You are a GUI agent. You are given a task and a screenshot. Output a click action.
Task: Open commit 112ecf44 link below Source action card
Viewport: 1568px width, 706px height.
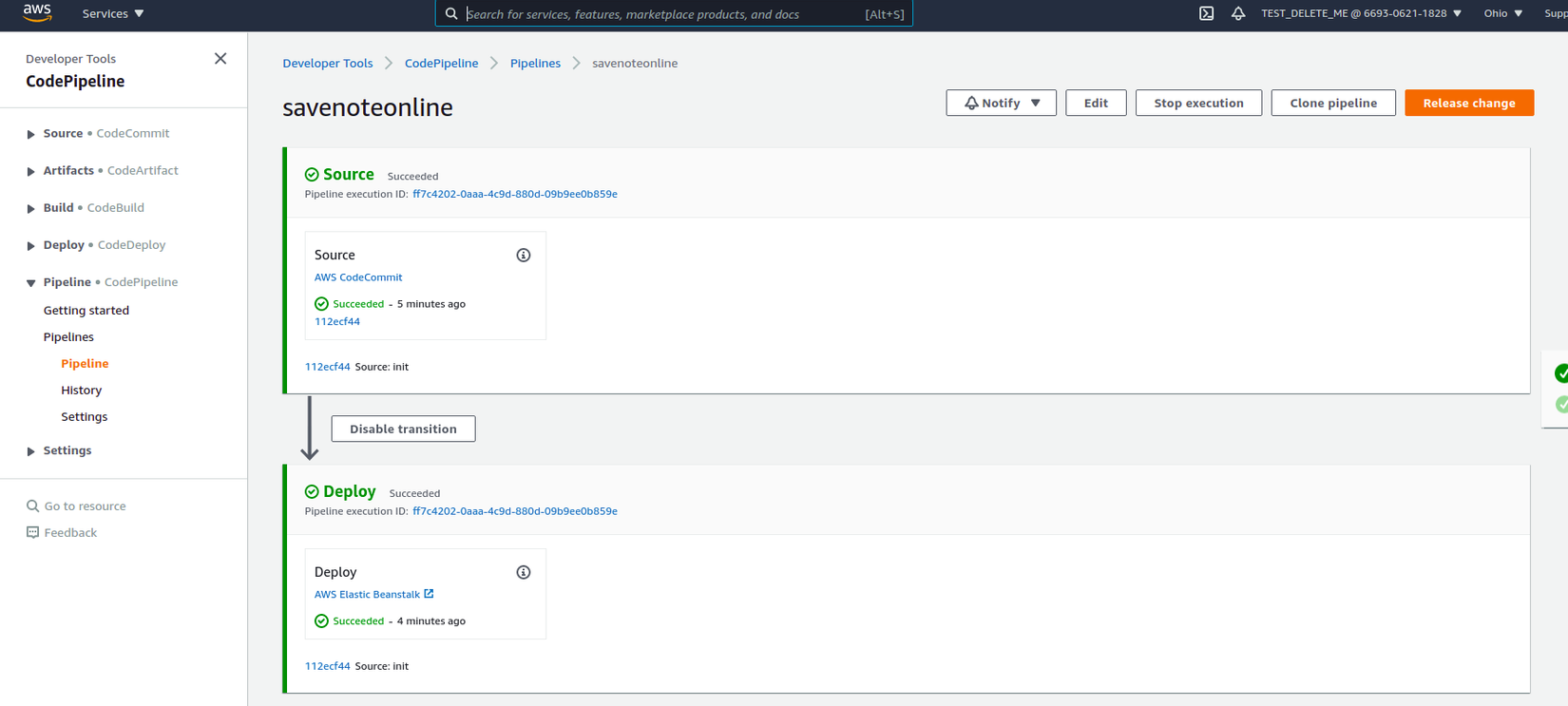328,367
